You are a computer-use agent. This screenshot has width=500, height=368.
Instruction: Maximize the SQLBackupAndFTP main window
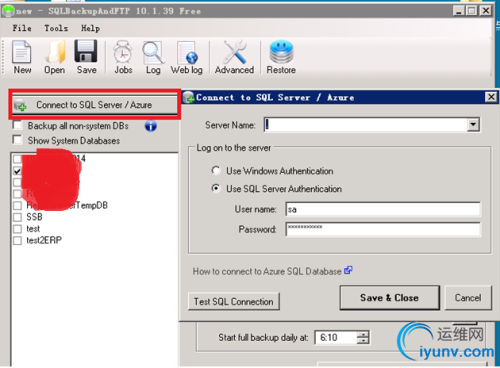click(472, 11)
